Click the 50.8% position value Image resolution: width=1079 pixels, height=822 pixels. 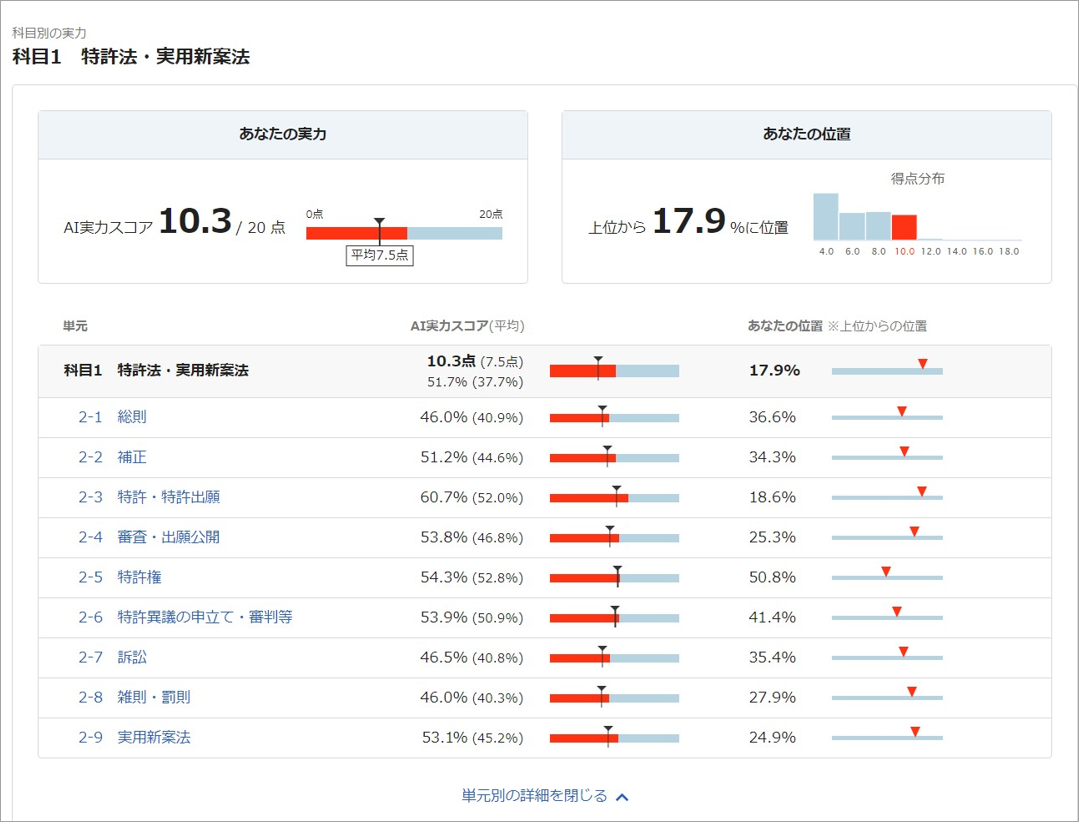[x=772, y=576]
